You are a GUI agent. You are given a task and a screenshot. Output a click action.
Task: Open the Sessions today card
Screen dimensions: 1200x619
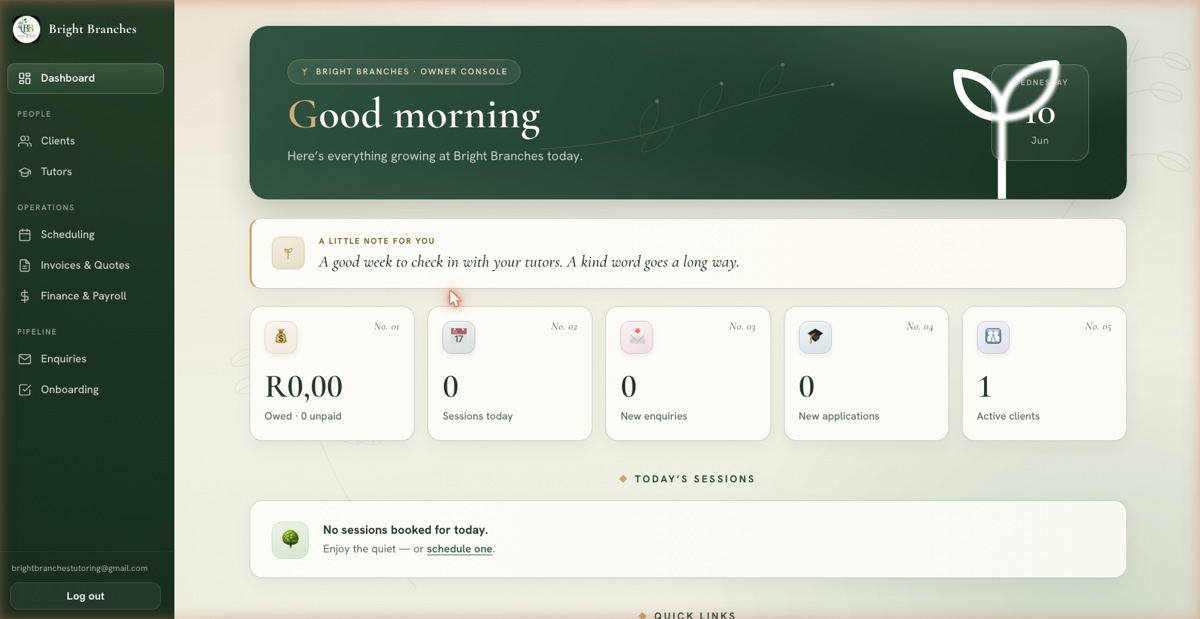(x=510, y=373)
